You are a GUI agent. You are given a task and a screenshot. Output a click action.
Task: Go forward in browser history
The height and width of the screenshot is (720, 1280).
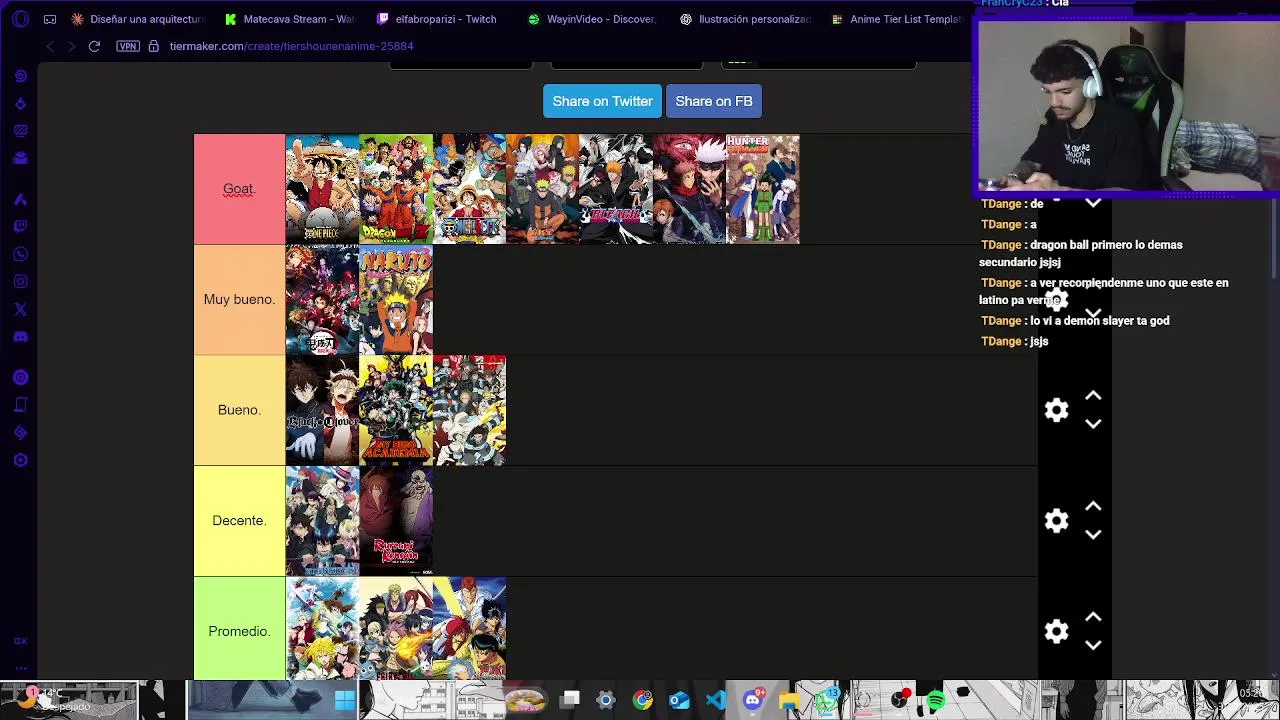(x=71, y=46)
